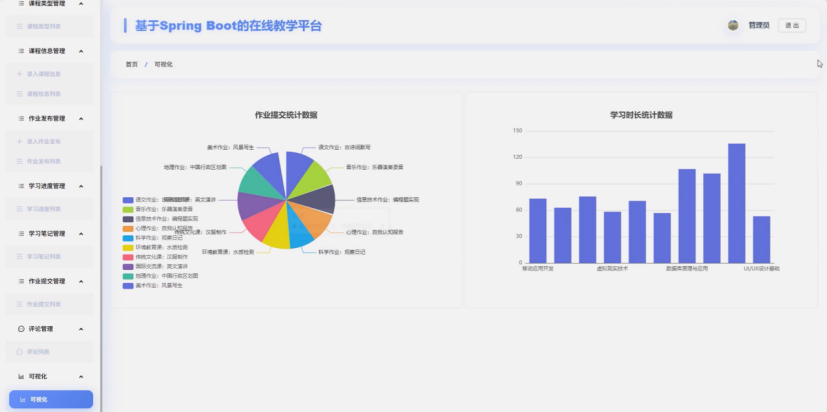Click the 学习时长统计数据 chart title
Viewport: 827px width, 412px height.
click(641, 115)
